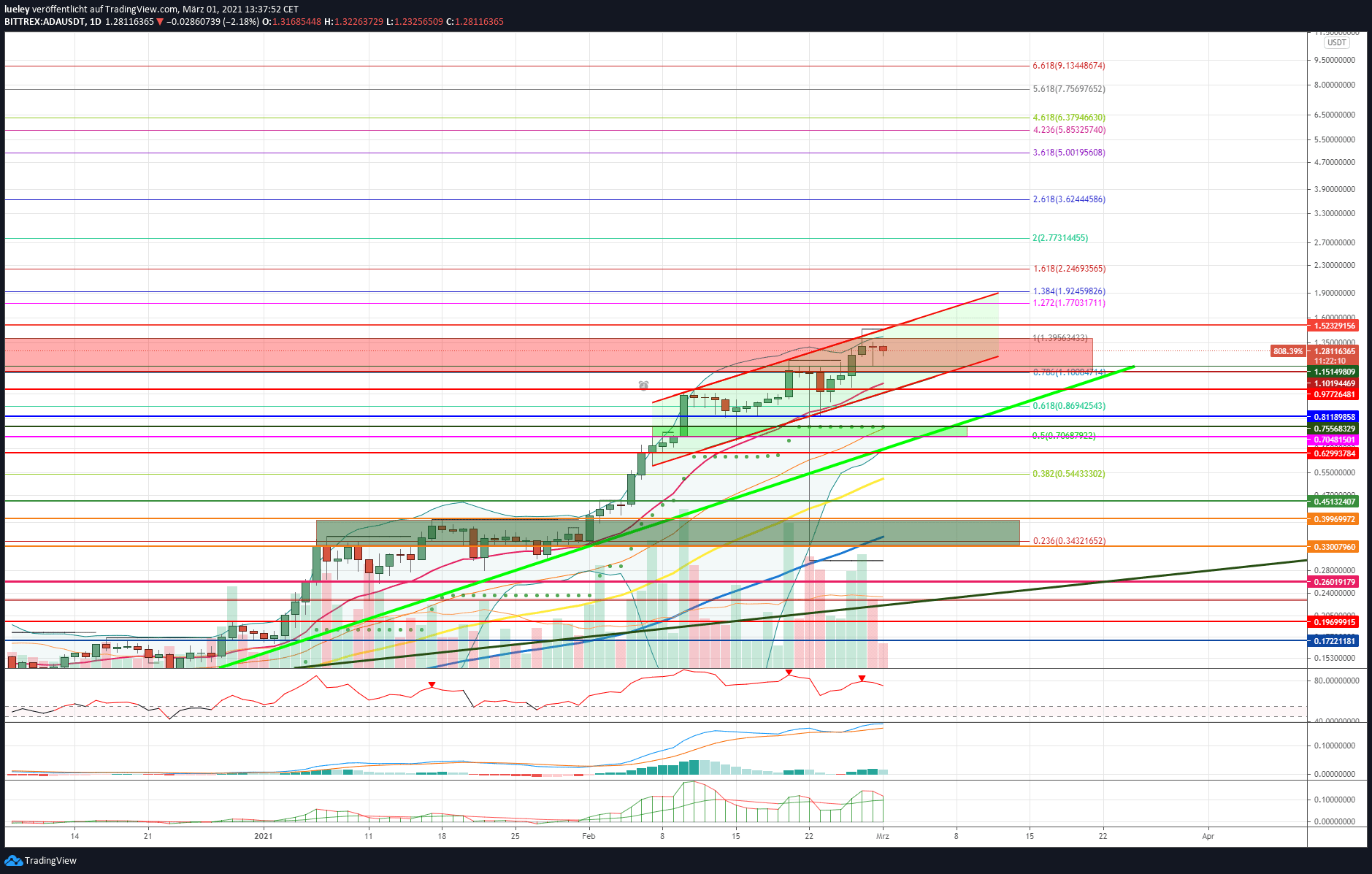
Task: Click the red 0.97726481 price tag
Action: [1335, 394]
